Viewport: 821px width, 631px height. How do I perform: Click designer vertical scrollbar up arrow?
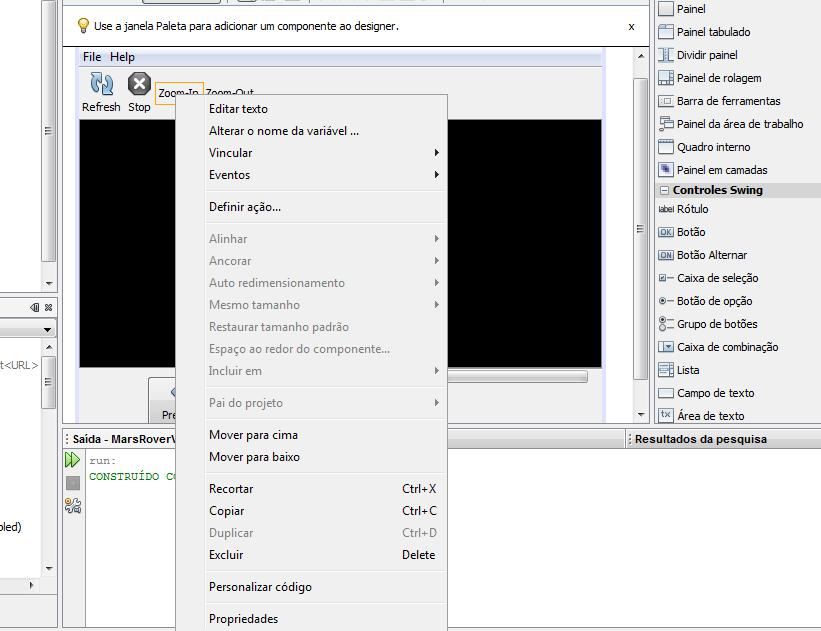coord(641,56)
